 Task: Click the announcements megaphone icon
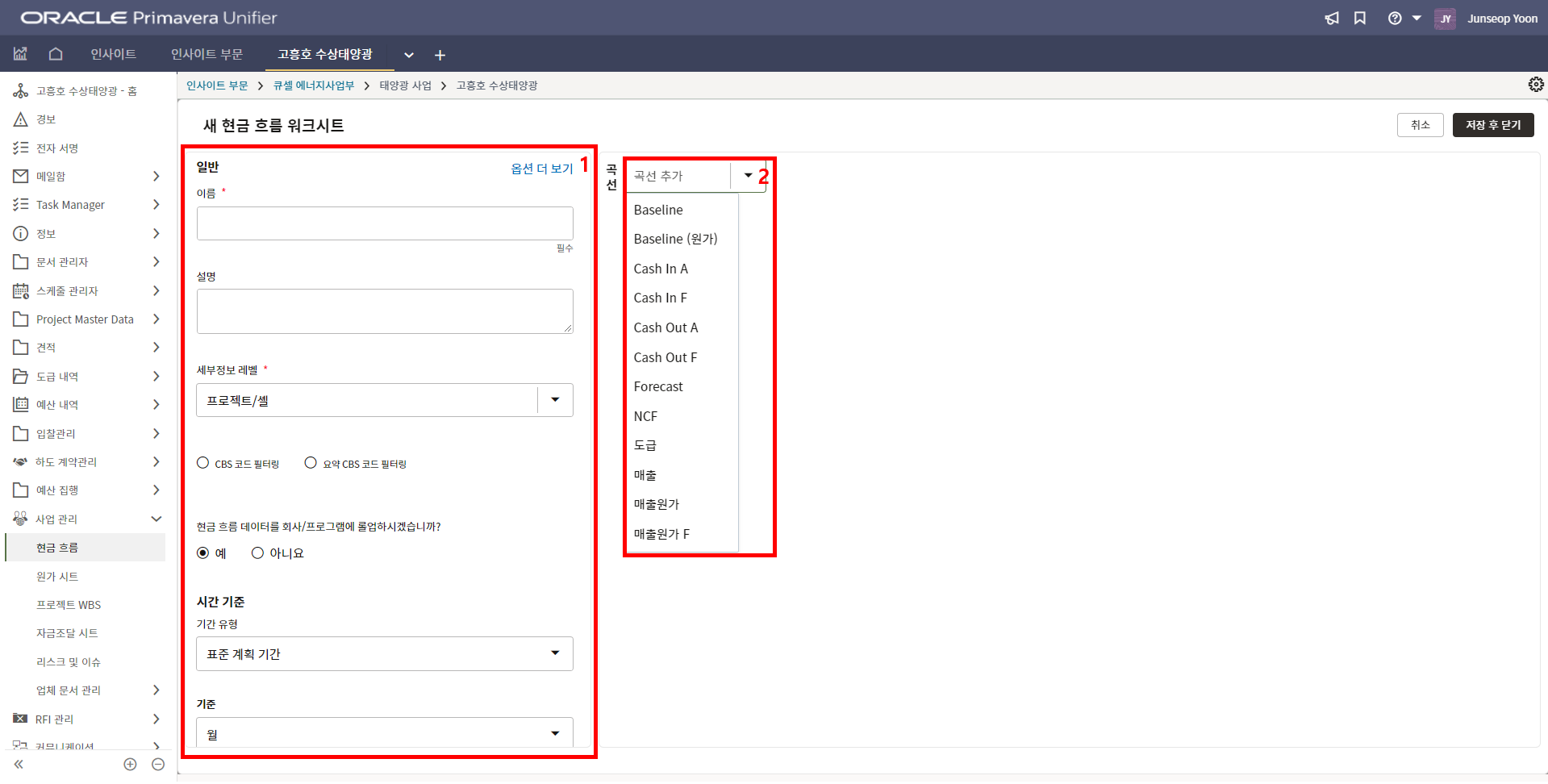click(1331, 18)
